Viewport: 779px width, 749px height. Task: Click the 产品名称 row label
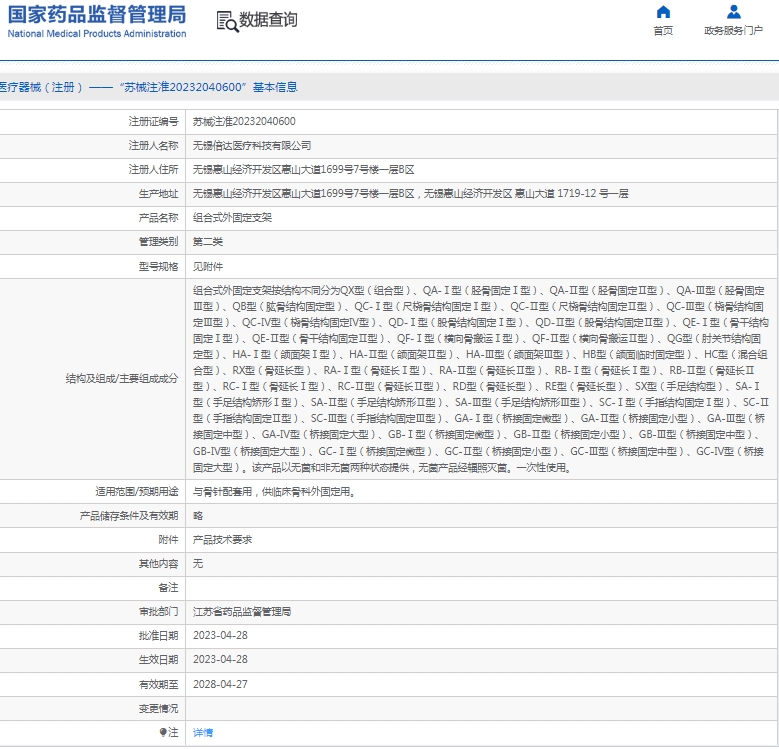coord(158,218)
